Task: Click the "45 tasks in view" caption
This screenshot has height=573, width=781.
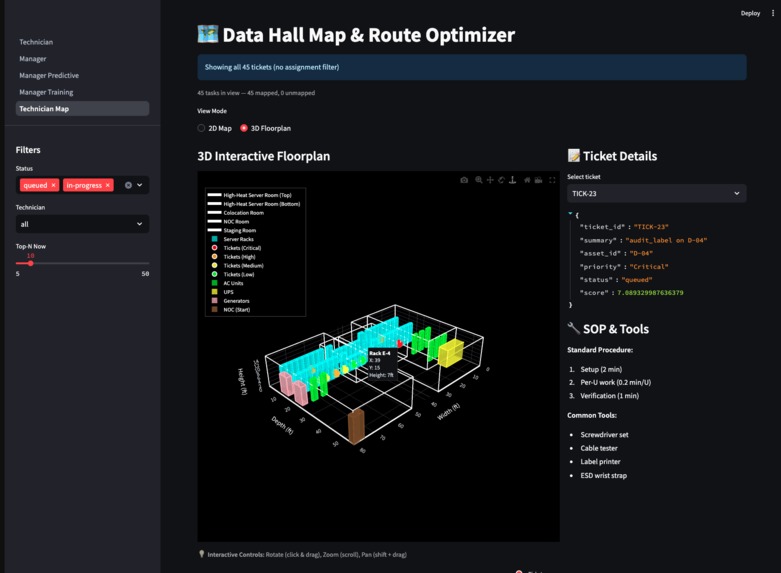Action: click(256, 93)
